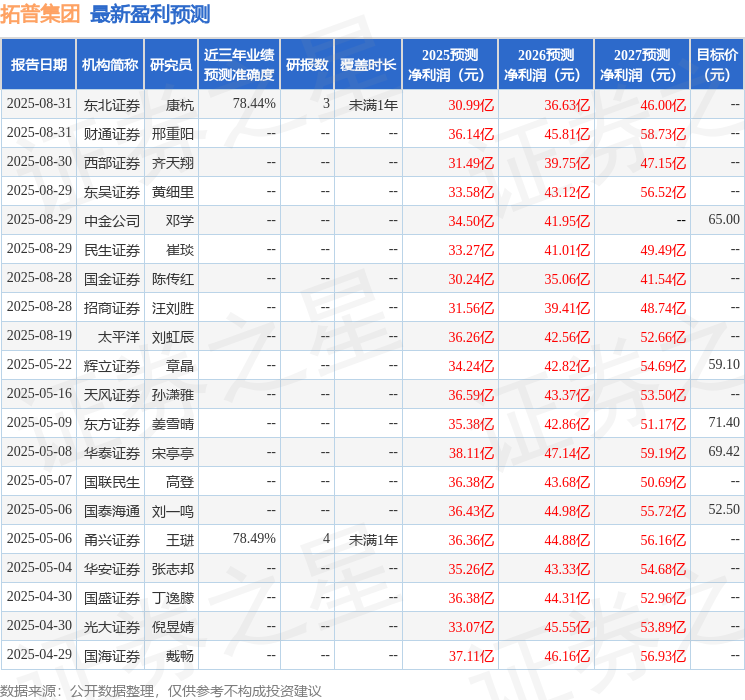The height and width of the screenshot is (700, 745).
Task: Click the 69.42 target price
Action: (724, 451)
